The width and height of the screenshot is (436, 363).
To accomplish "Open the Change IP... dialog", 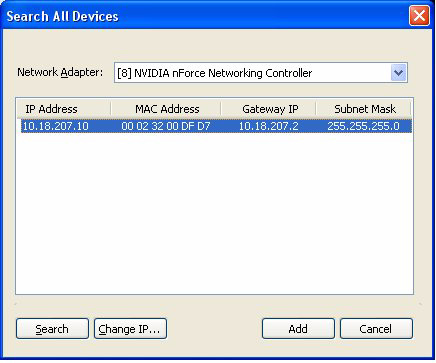I will [130, 329].
